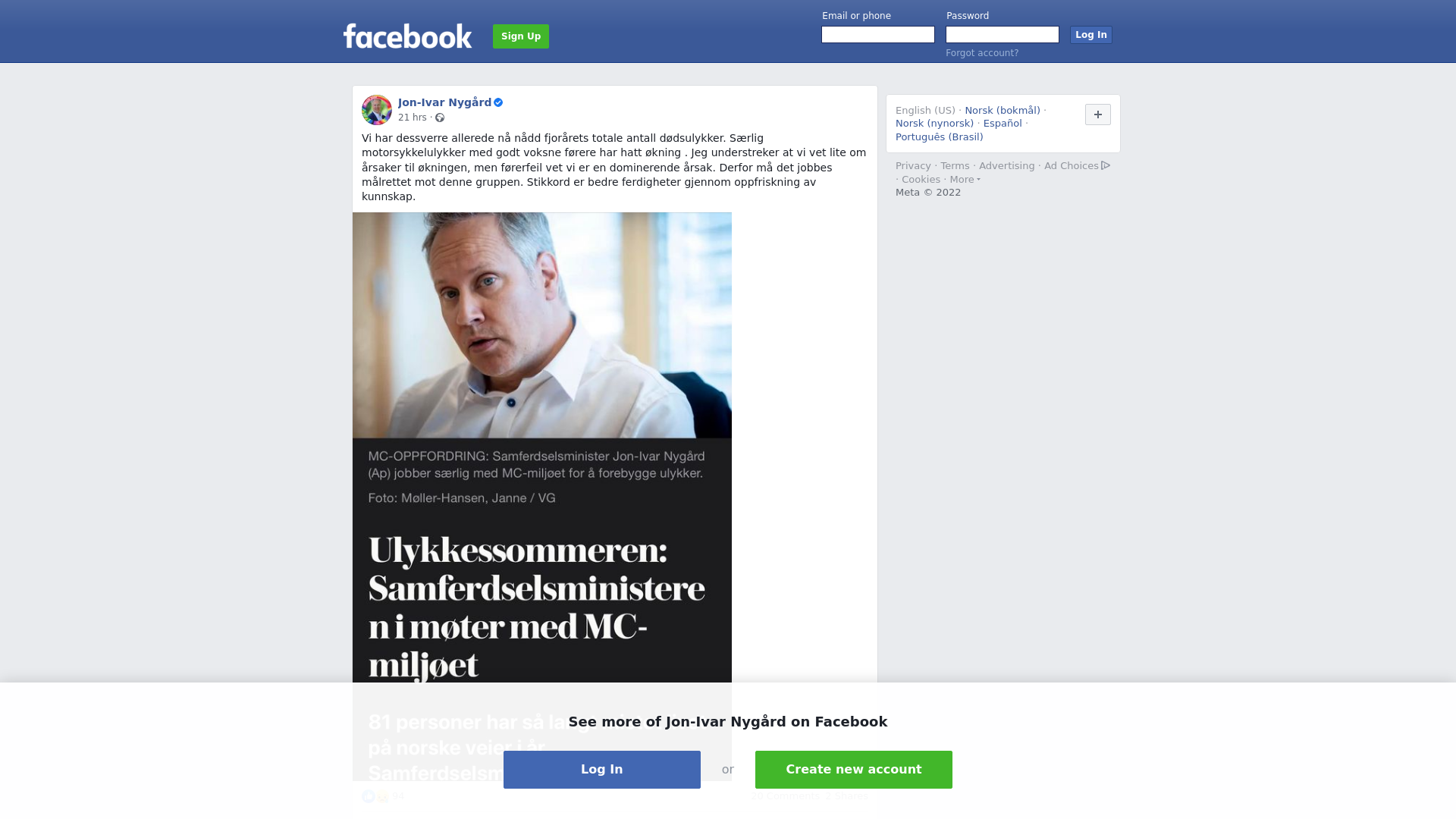Open the Privacy footer link
Screen dimensions: 1456x819
tap(913, 166)
